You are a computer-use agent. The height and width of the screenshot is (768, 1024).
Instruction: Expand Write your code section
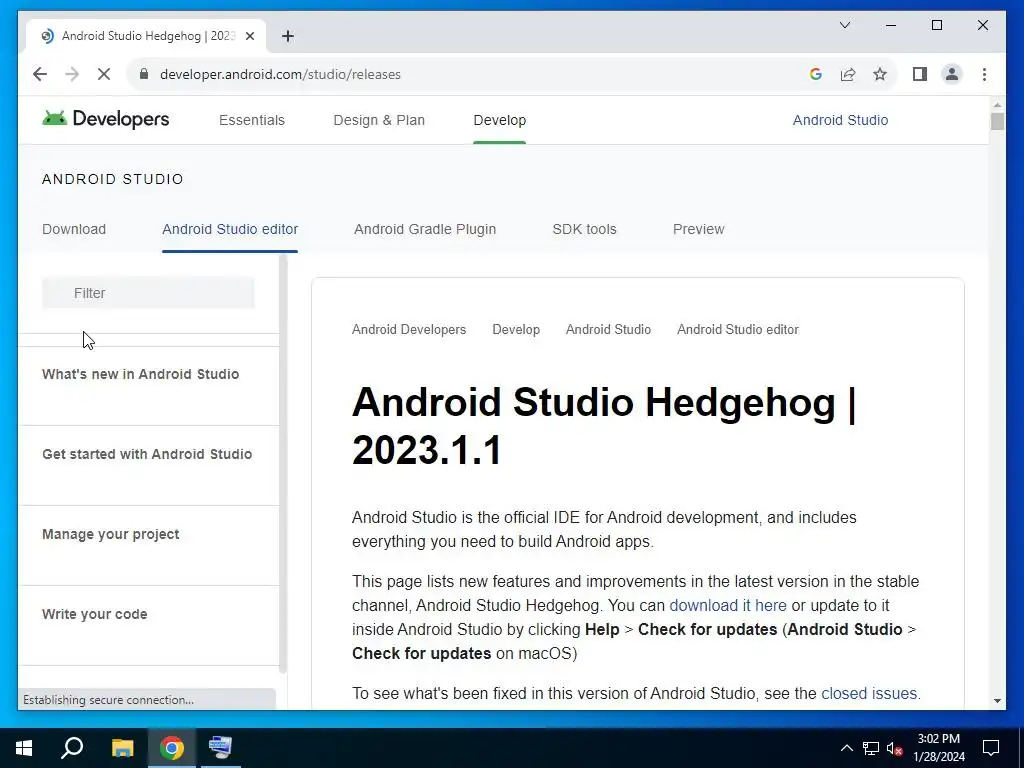click(95, 614)
